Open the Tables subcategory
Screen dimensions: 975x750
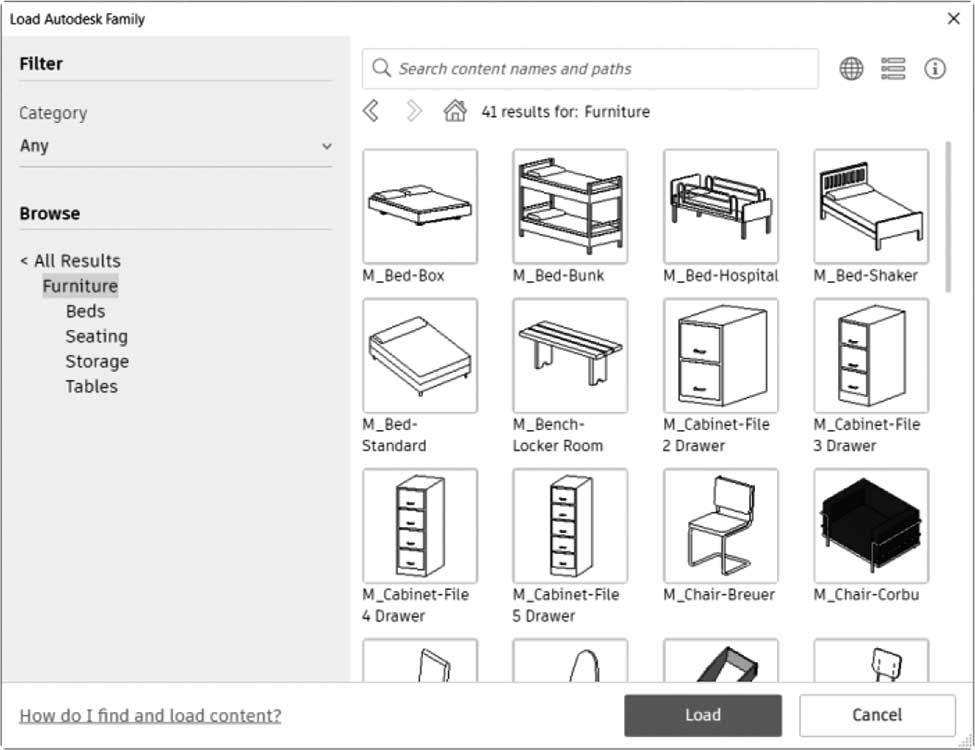[91, 386]
